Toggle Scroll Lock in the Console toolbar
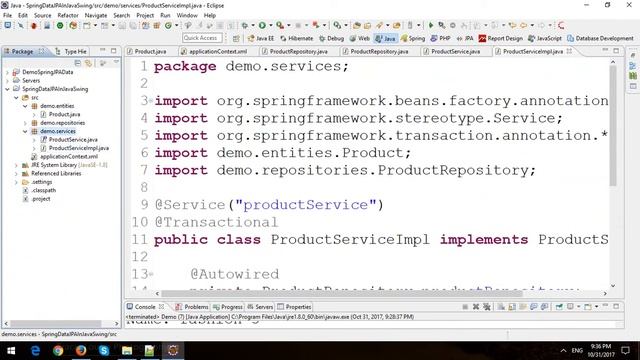Screen dimensions: 640x360 pyautogui.click(x=512, y=307)
